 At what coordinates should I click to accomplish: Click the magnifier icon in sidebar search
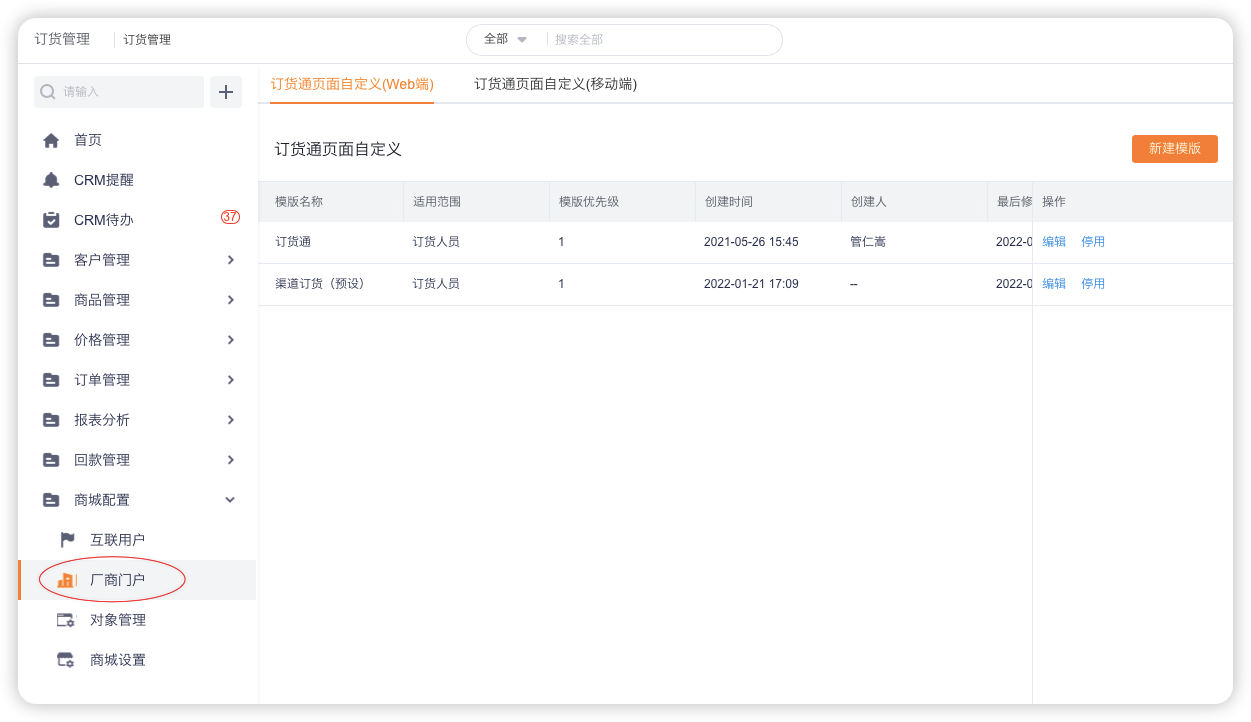pos(48,92)
